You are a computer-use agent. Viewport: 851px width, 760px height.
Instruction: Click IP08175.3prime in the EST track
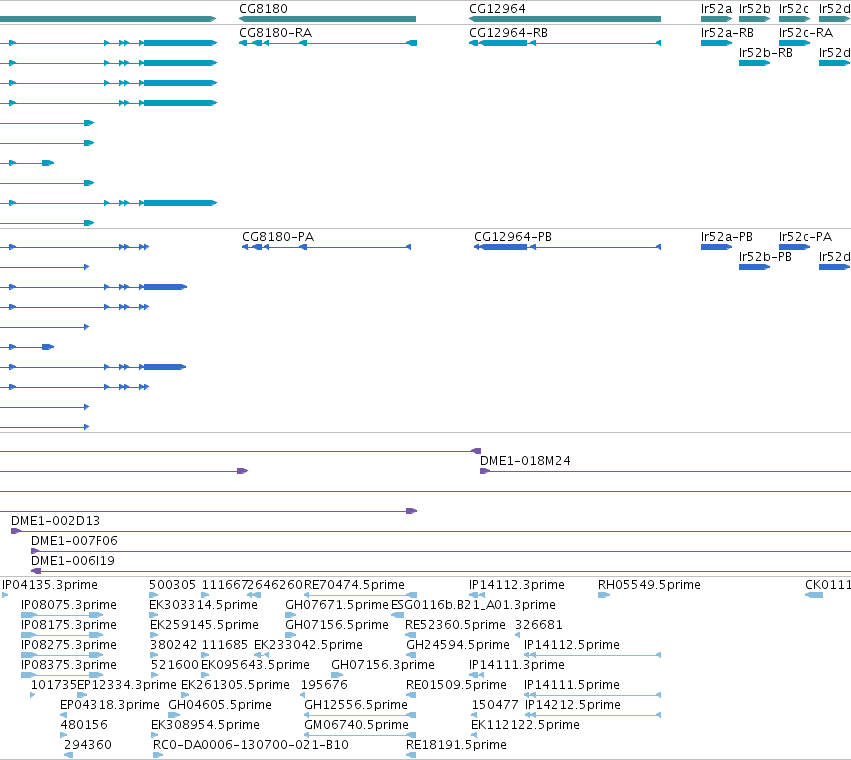69,625
